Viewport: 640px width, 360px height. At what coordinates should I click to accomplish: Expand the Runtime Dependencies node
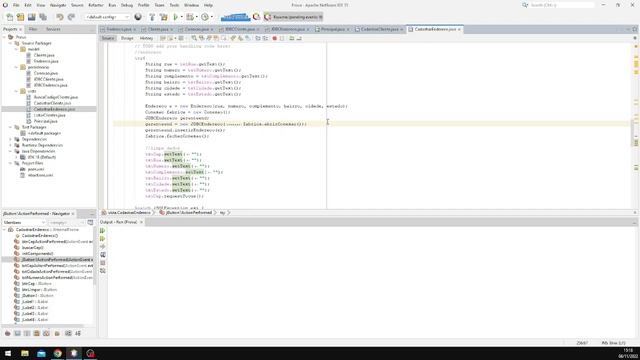point(11,145)
